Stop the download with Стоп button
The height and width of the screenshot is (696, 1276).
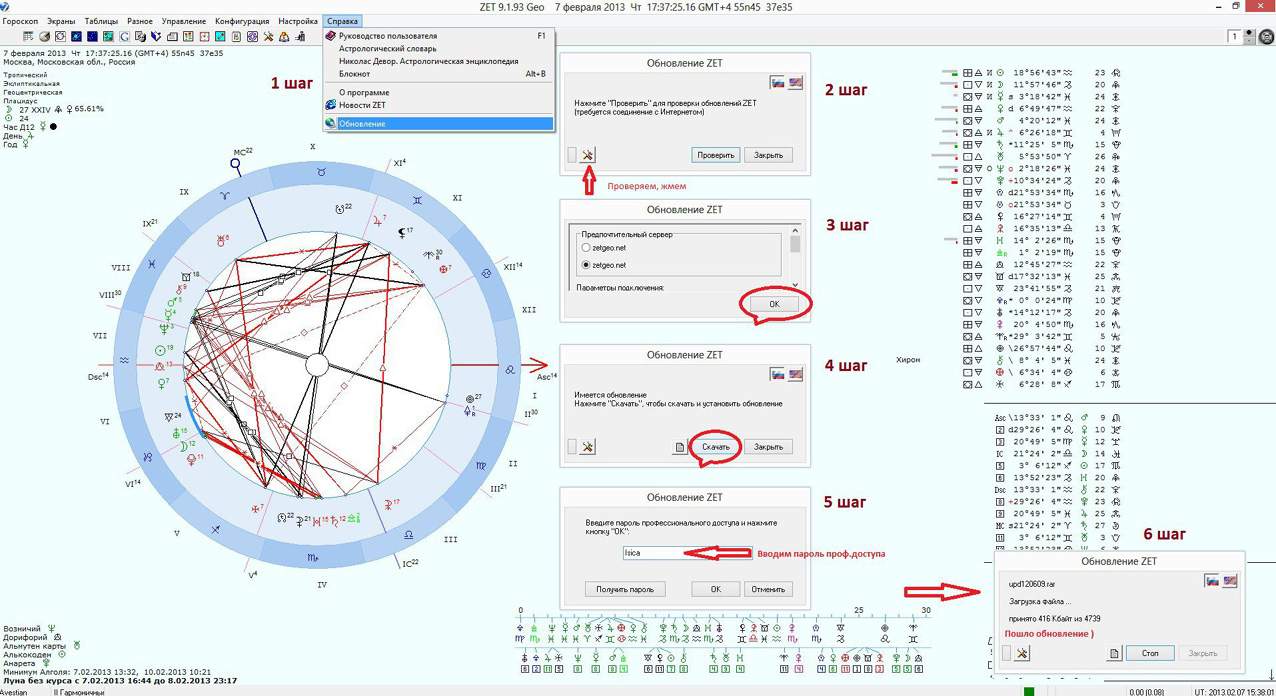coord(1150,653)
